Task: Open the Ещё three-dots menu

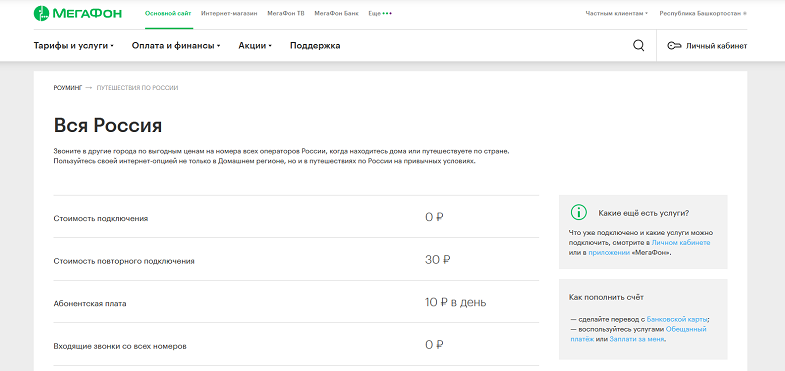Action: tap(380, 14)
